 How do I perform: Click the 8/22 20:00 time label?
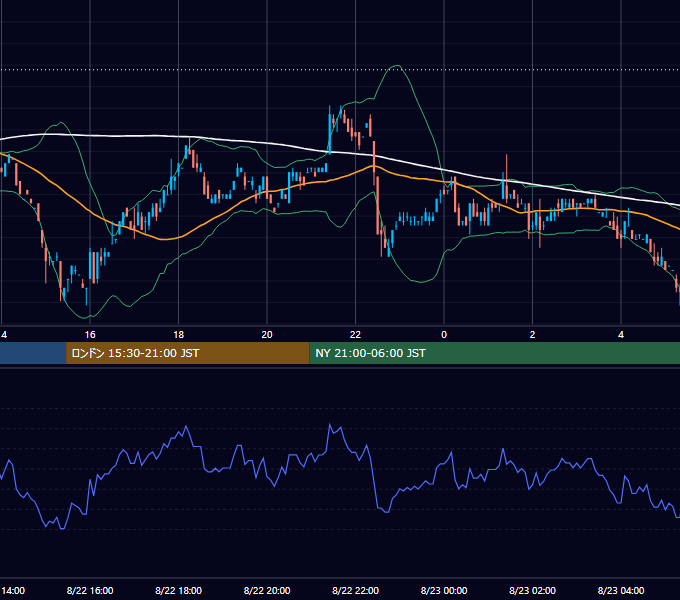coord(267,590)
